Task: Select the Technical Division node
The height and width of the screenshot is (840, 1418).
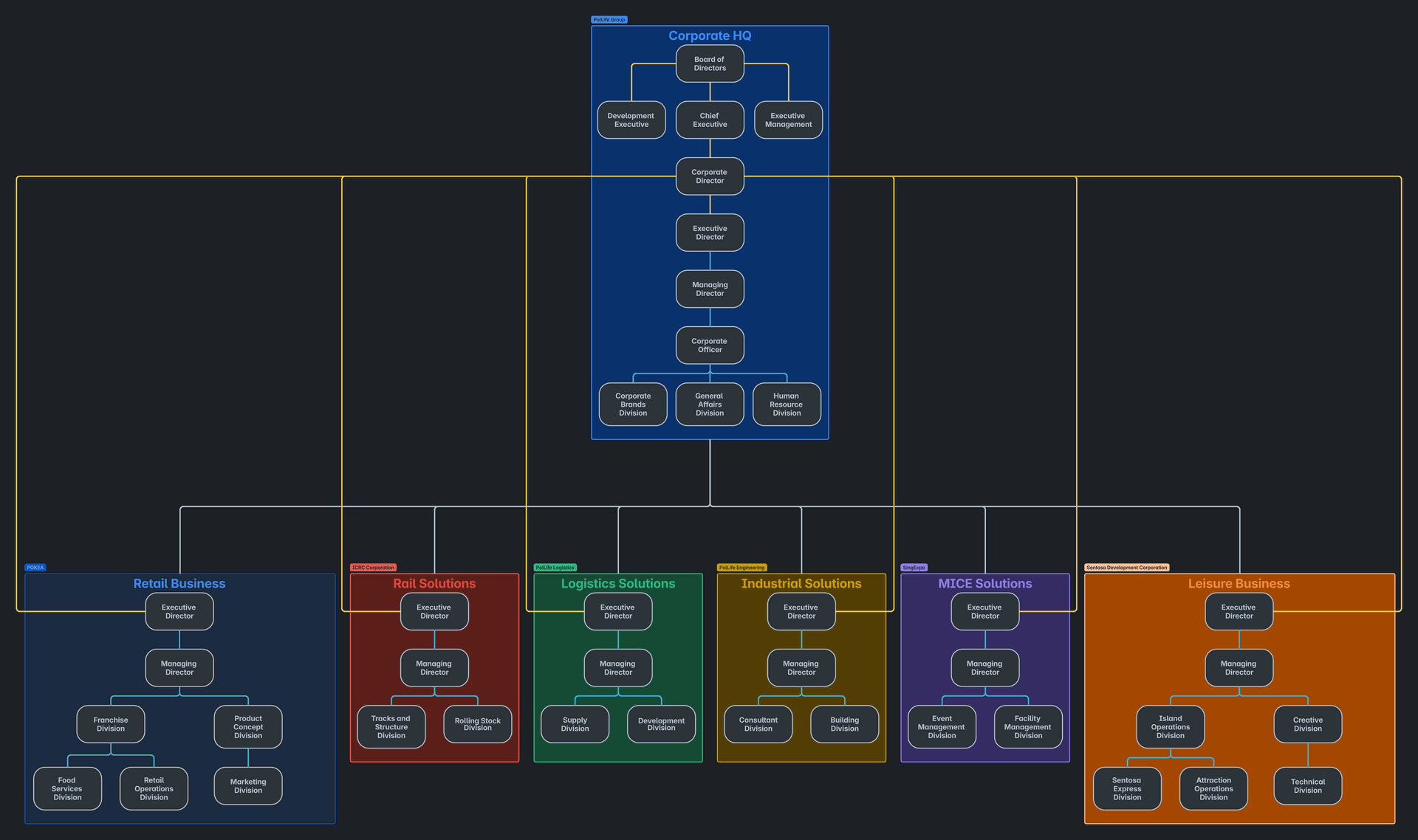Action: [1308, 786]
